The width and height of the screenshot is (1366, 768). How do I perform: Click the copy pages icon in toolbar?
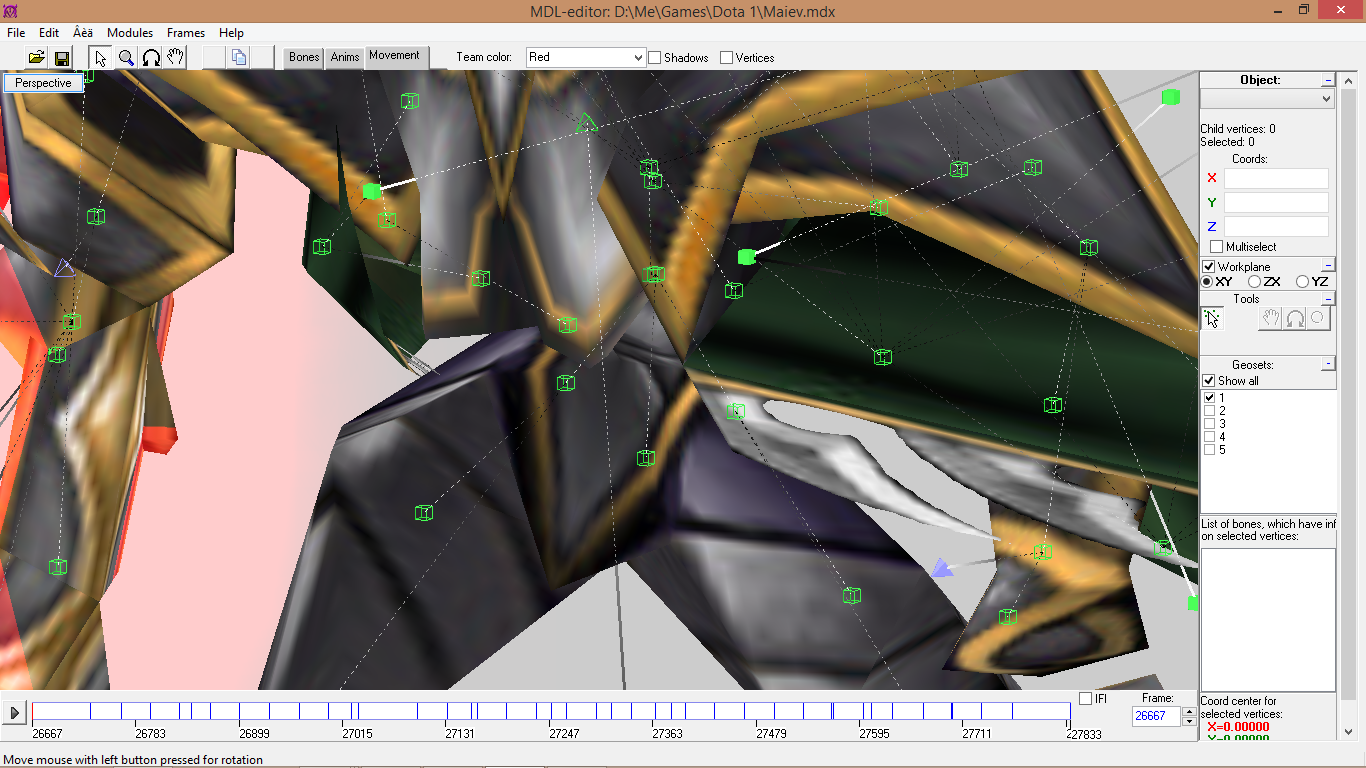[x=238, y=58]
